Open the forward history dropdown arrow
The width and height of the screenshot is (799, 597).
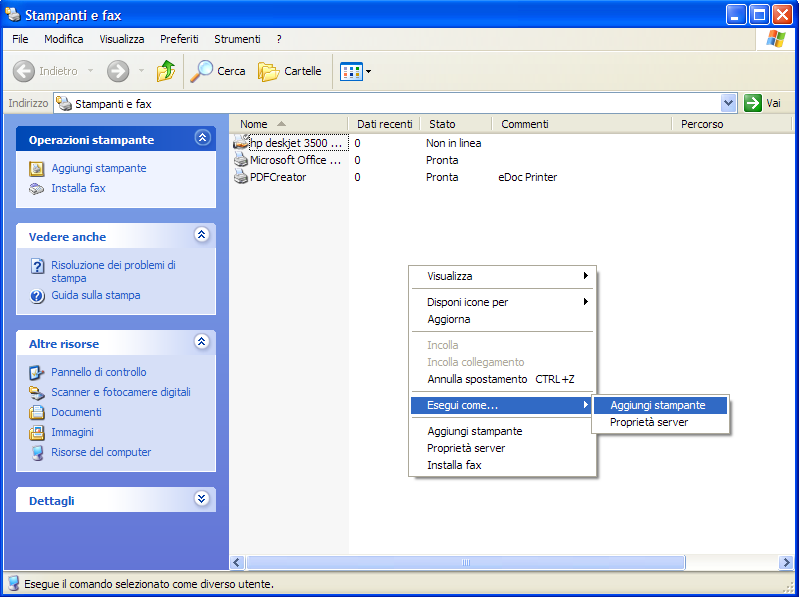141,71
